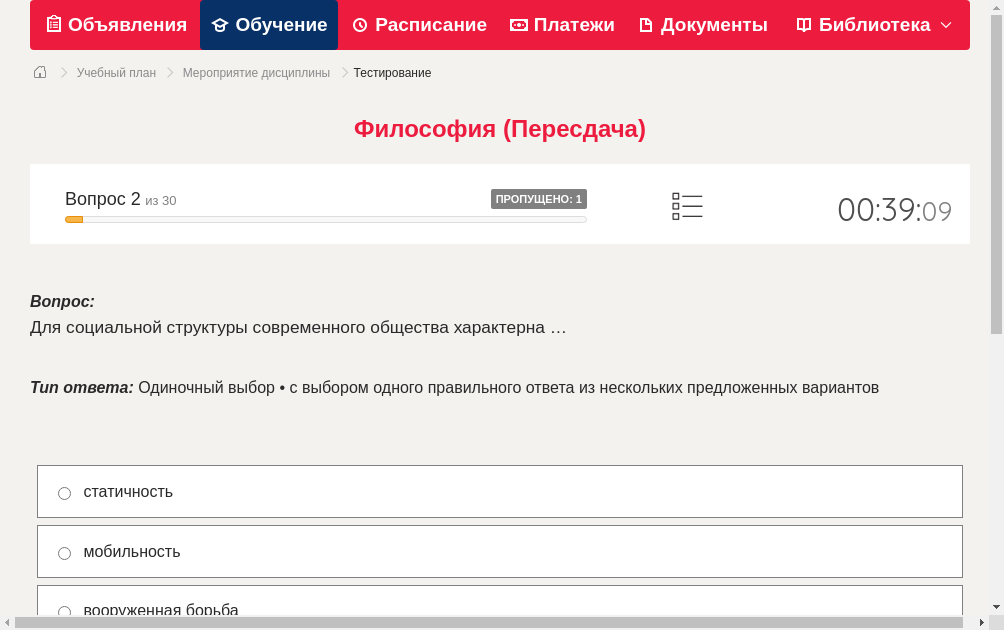Click the home icon in the breadcrumb
Screen dimensions: 1004x630
[39, 72]
